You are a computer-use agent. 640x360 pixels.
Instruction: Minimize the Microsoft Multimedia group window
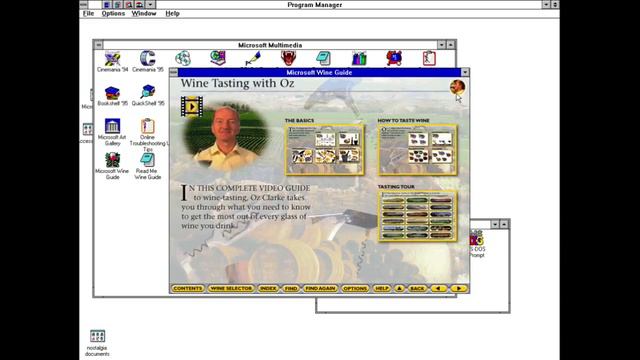coord(441,45)
